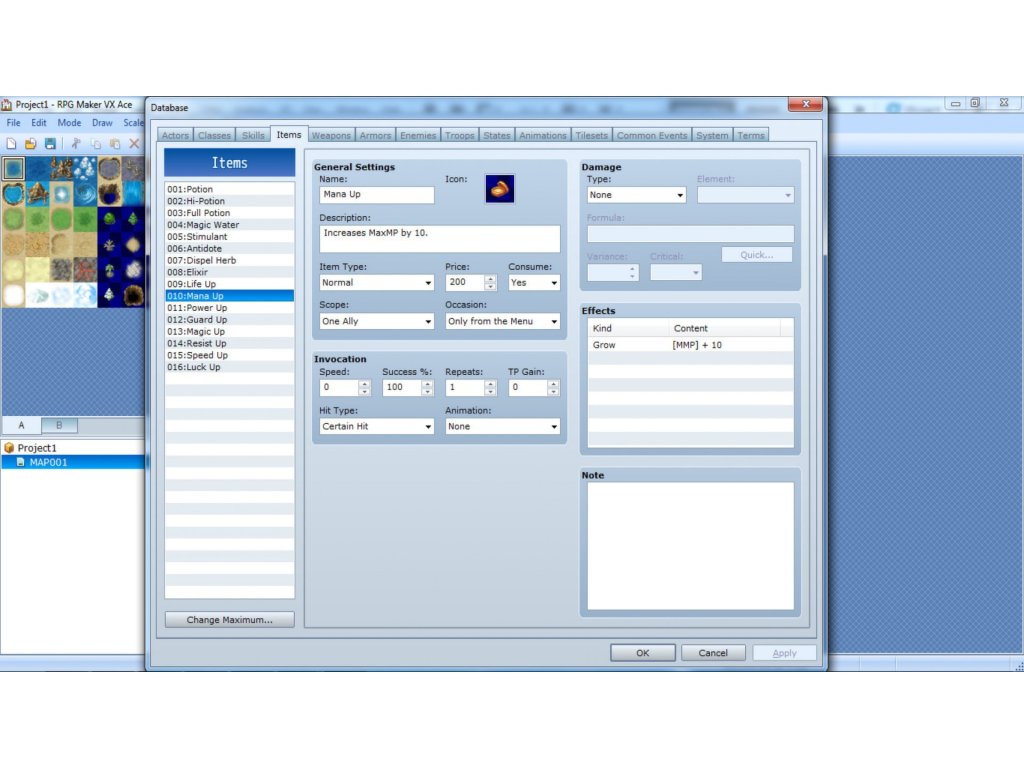1024x768 pixels.
Task: Select item 004:Magic Water
Action: click(229, 225)
